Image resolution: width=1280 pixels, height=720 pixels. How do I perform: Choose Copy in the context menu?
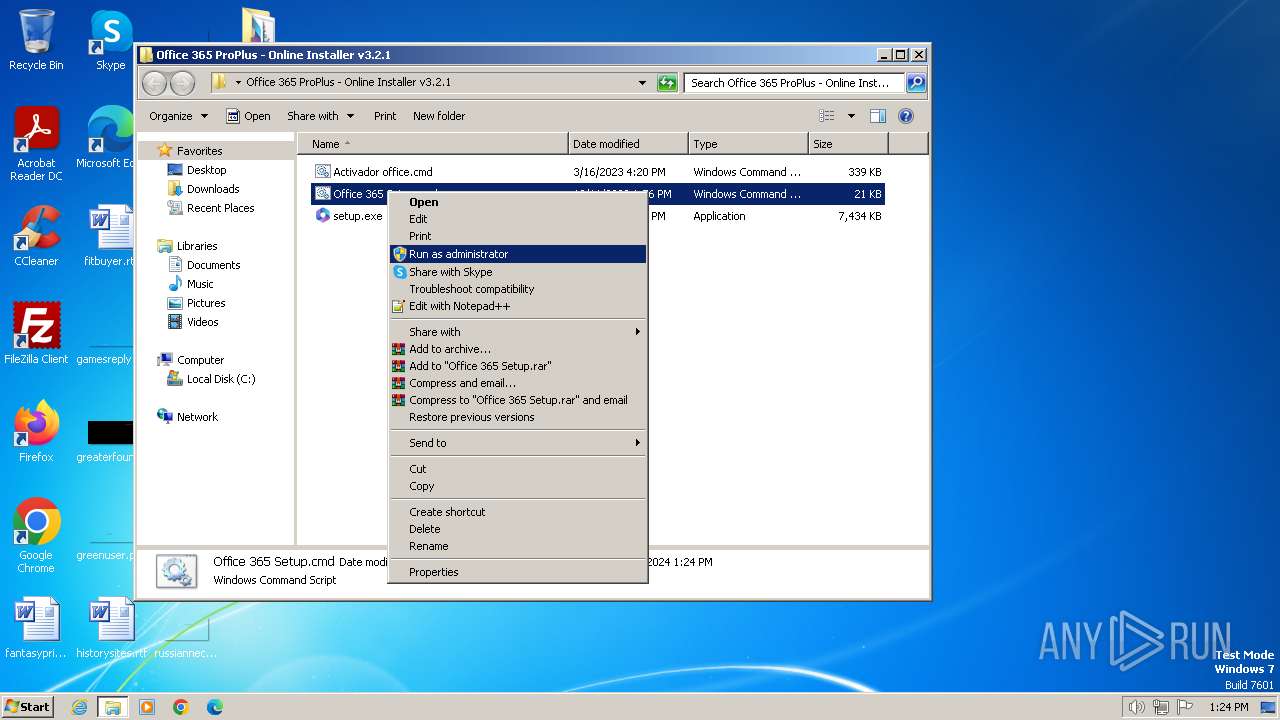point(517,486)
